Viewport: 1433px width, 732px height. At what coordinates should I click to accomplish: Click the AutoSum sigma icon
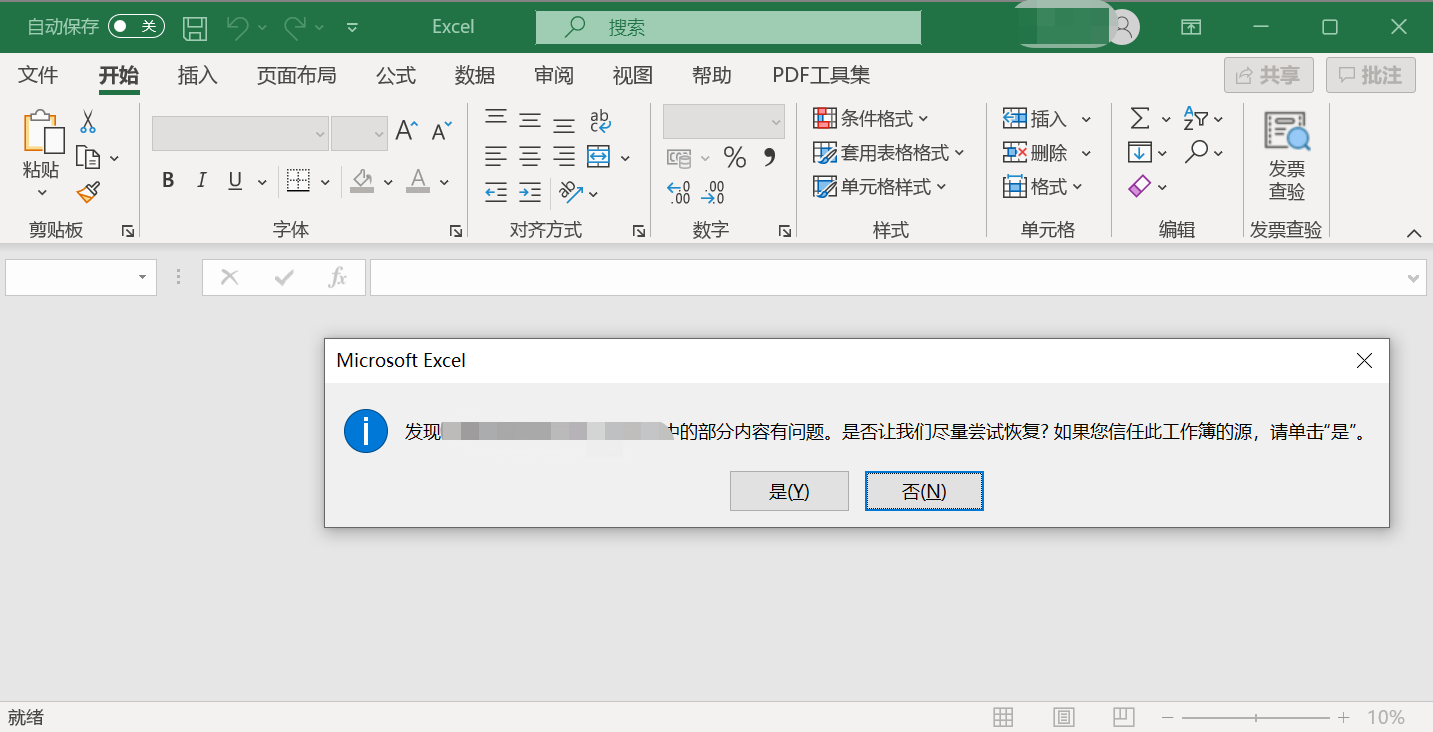coord(1140,119)
